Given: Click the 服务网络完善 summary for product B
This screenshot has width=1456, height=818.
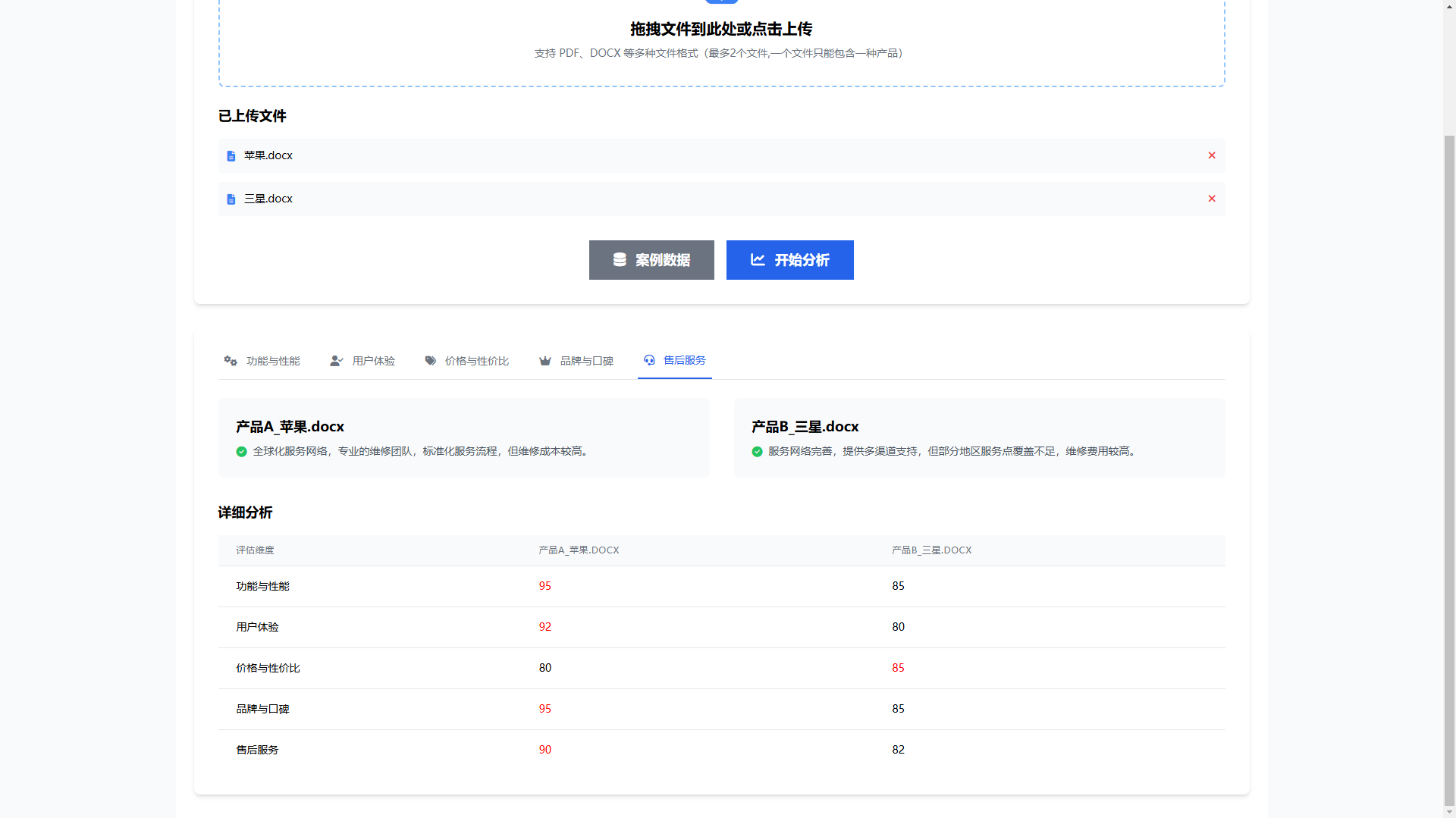Looking at the screenshot, I should pyautogui.click(x=954, y=451).
